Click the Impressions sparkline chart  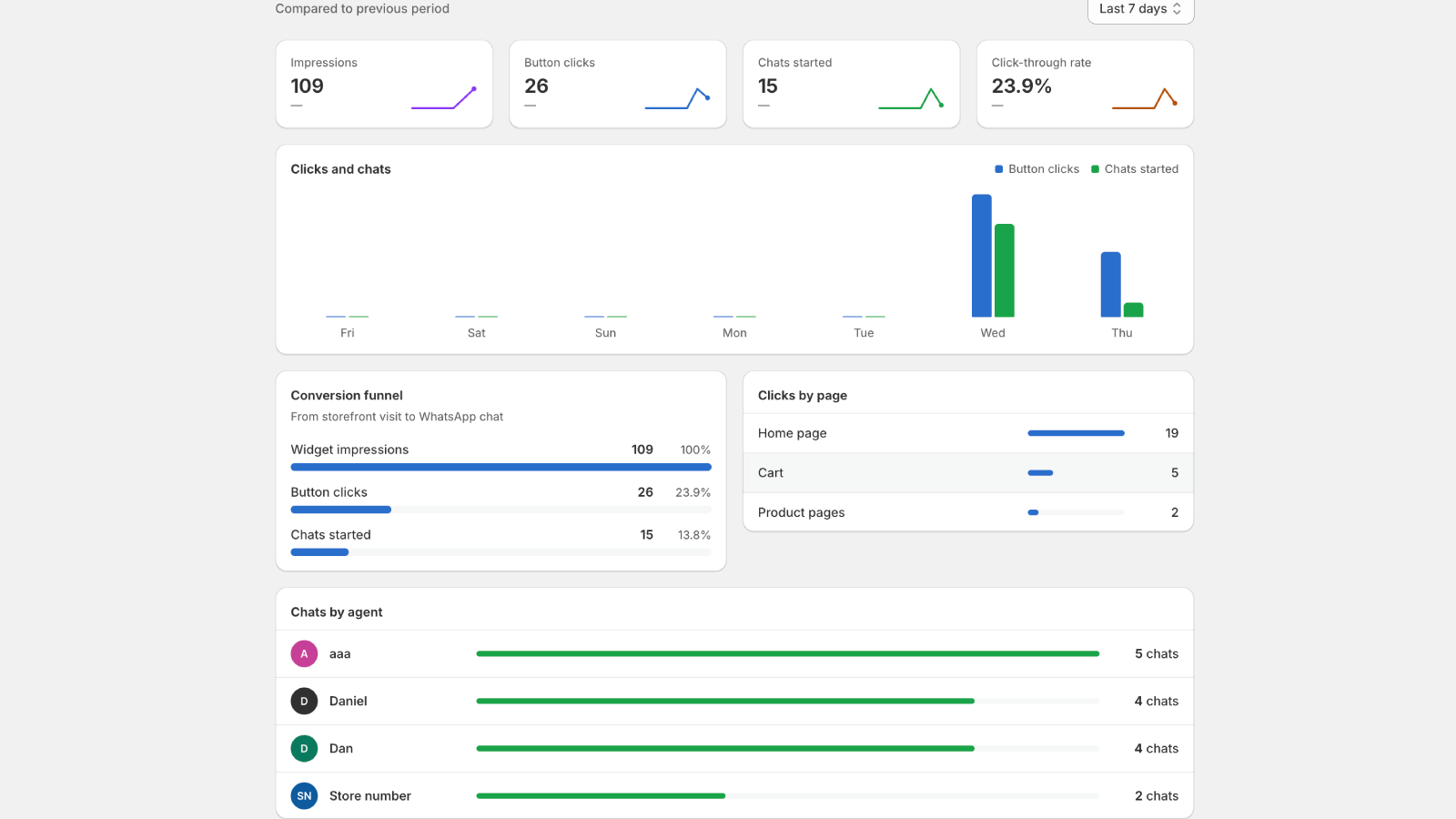pos(444,97)
